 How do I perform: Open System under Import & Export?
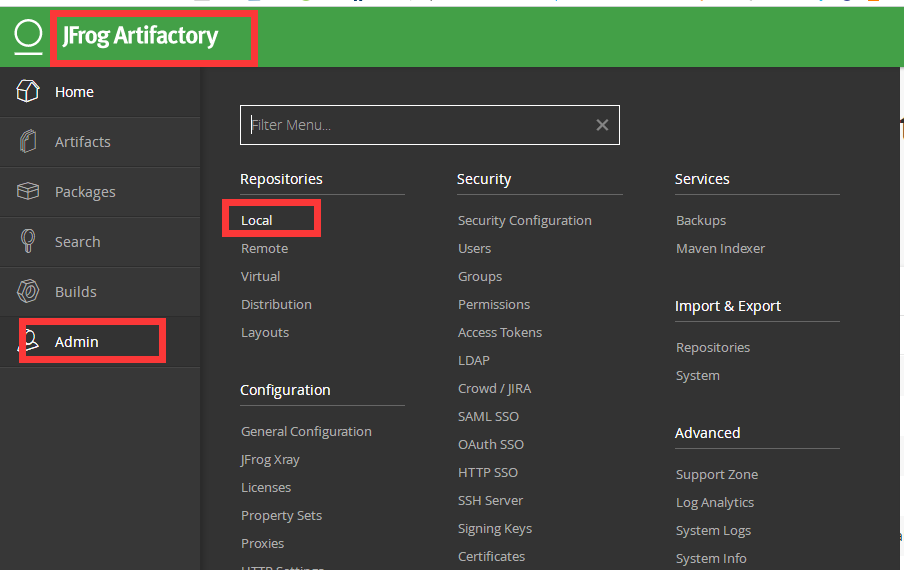tap(698, 375)
